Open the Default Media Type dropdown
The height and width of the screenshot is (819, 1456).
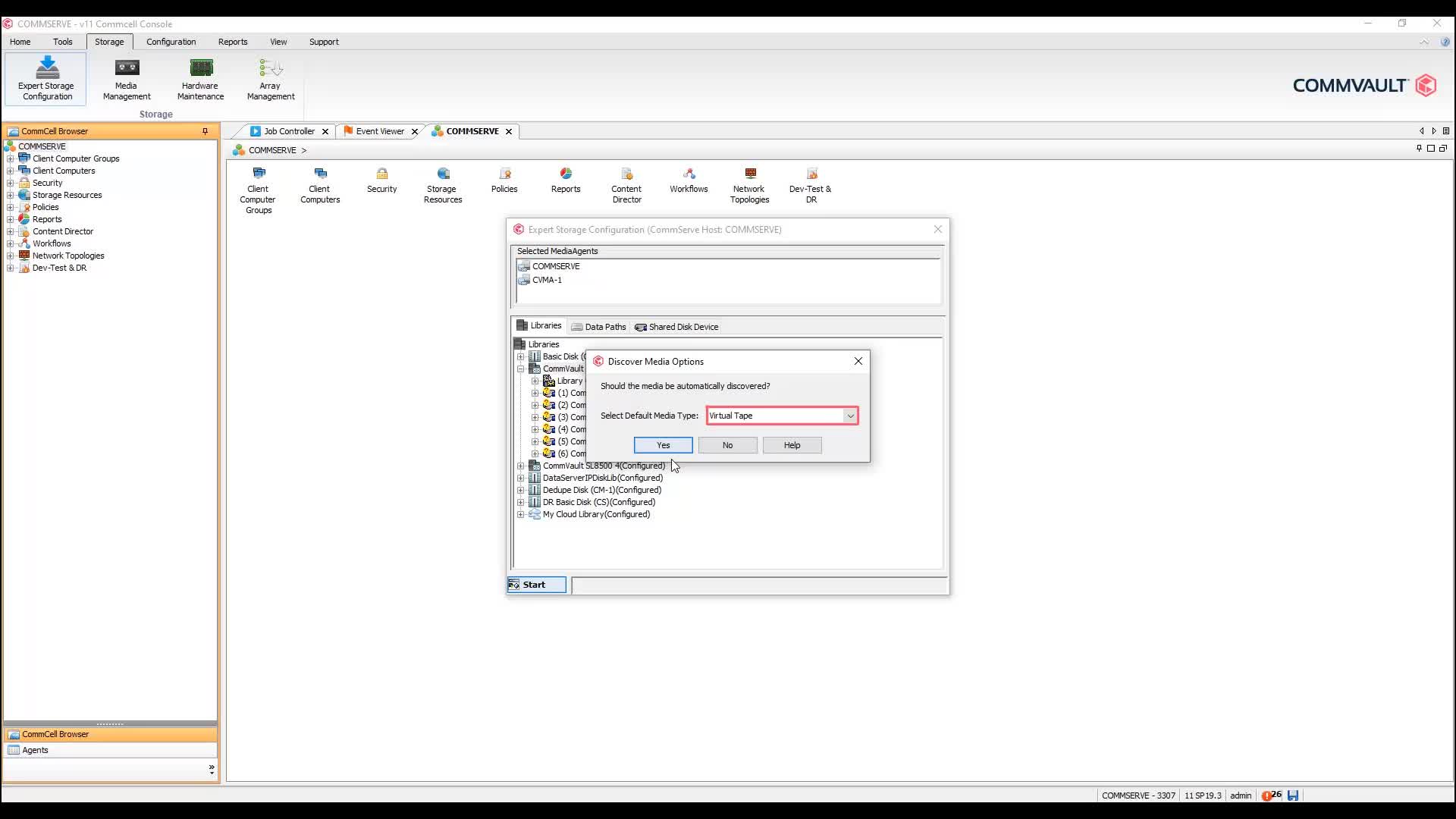[x=850, y=416]
